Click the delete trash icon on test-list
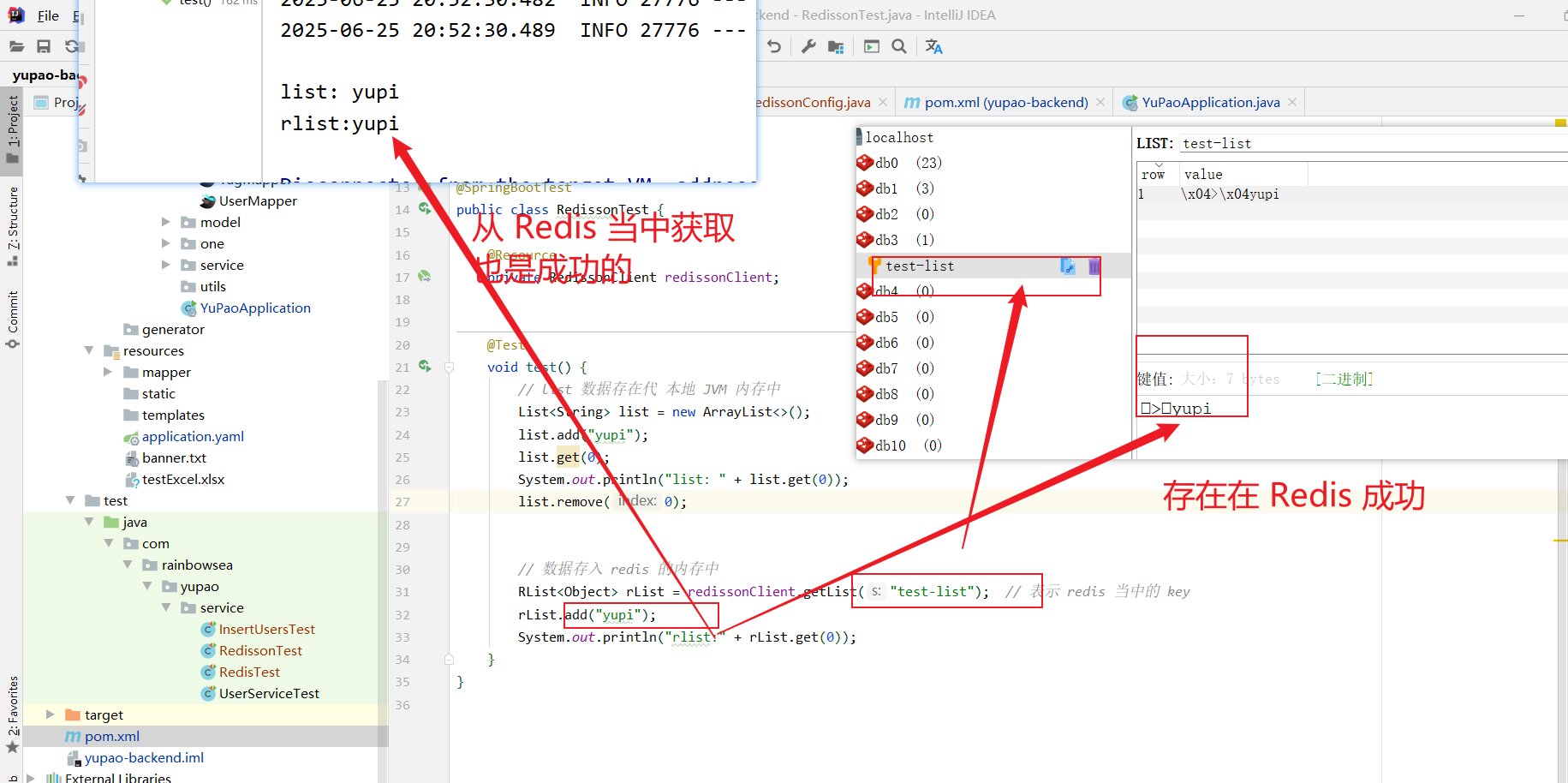Viewport: 1568px width, 783px height. pyautogui.click(x=1094, y=266)
